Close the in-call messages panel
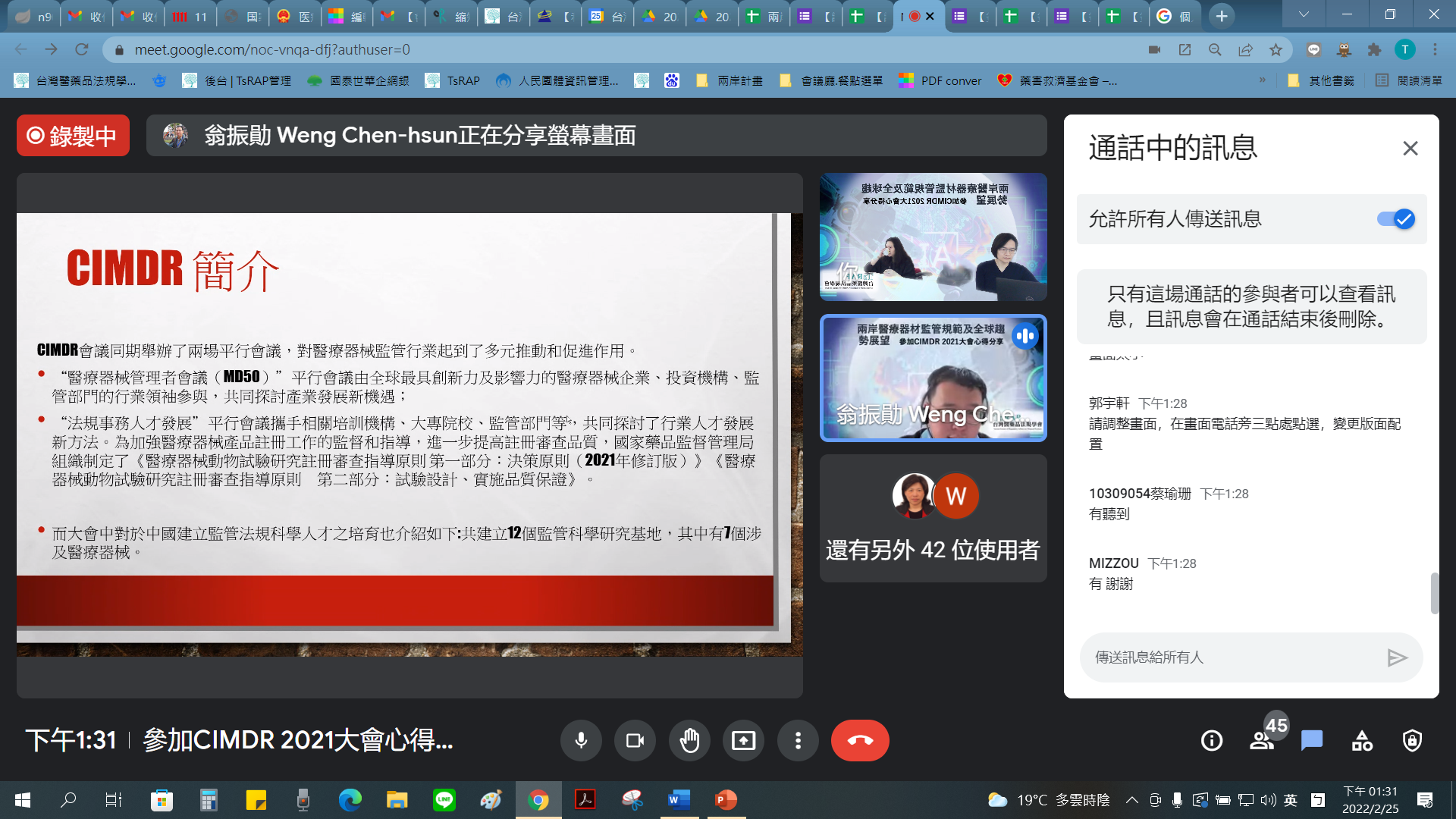Image resolution: width=1456 pixels, height=819 pixels. pyautogui.click(x=1410, y=149)
